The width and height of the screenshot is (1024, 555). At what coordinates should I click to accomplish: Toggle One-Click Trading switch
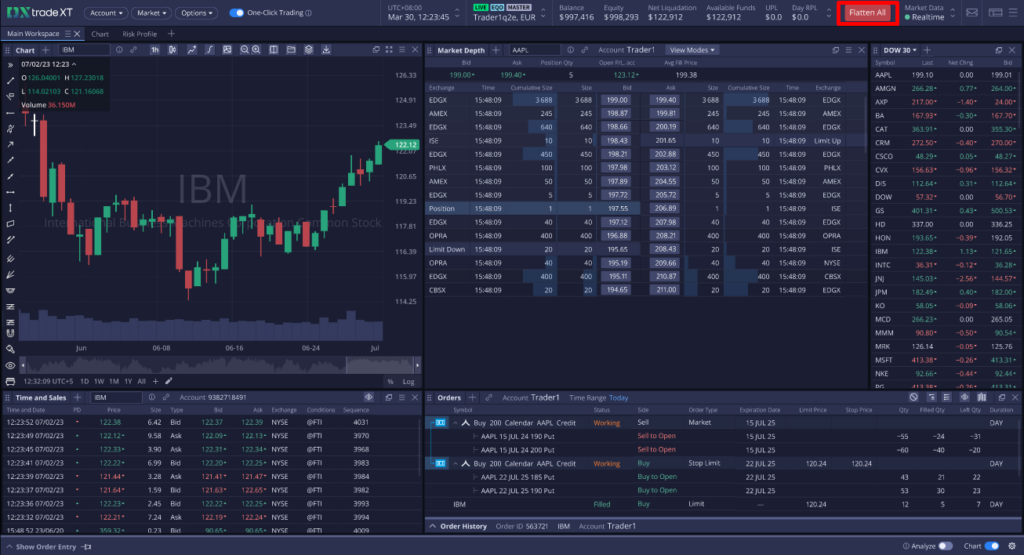pyautogui.click(x=236, y=12)
